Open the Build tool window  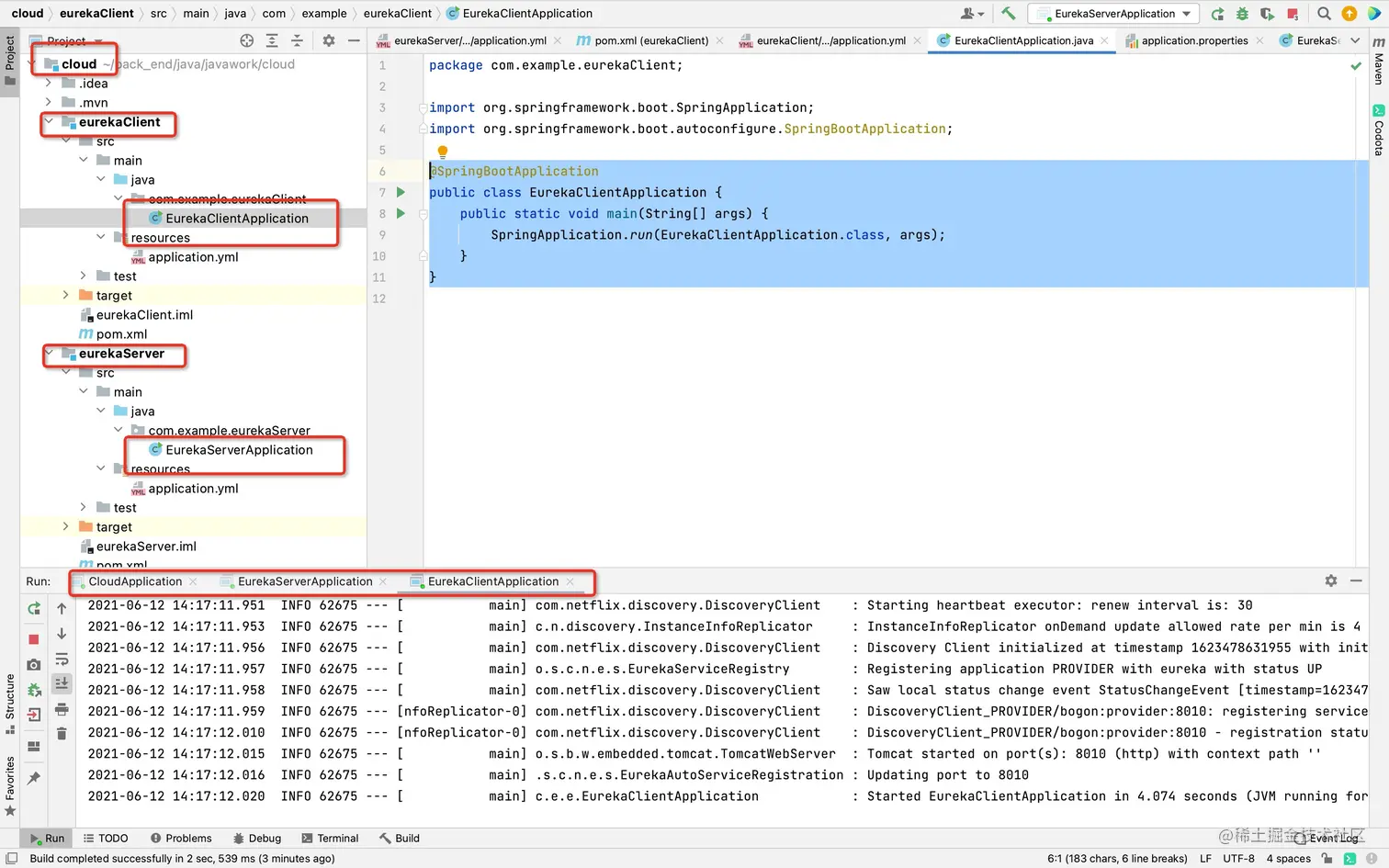400,838
